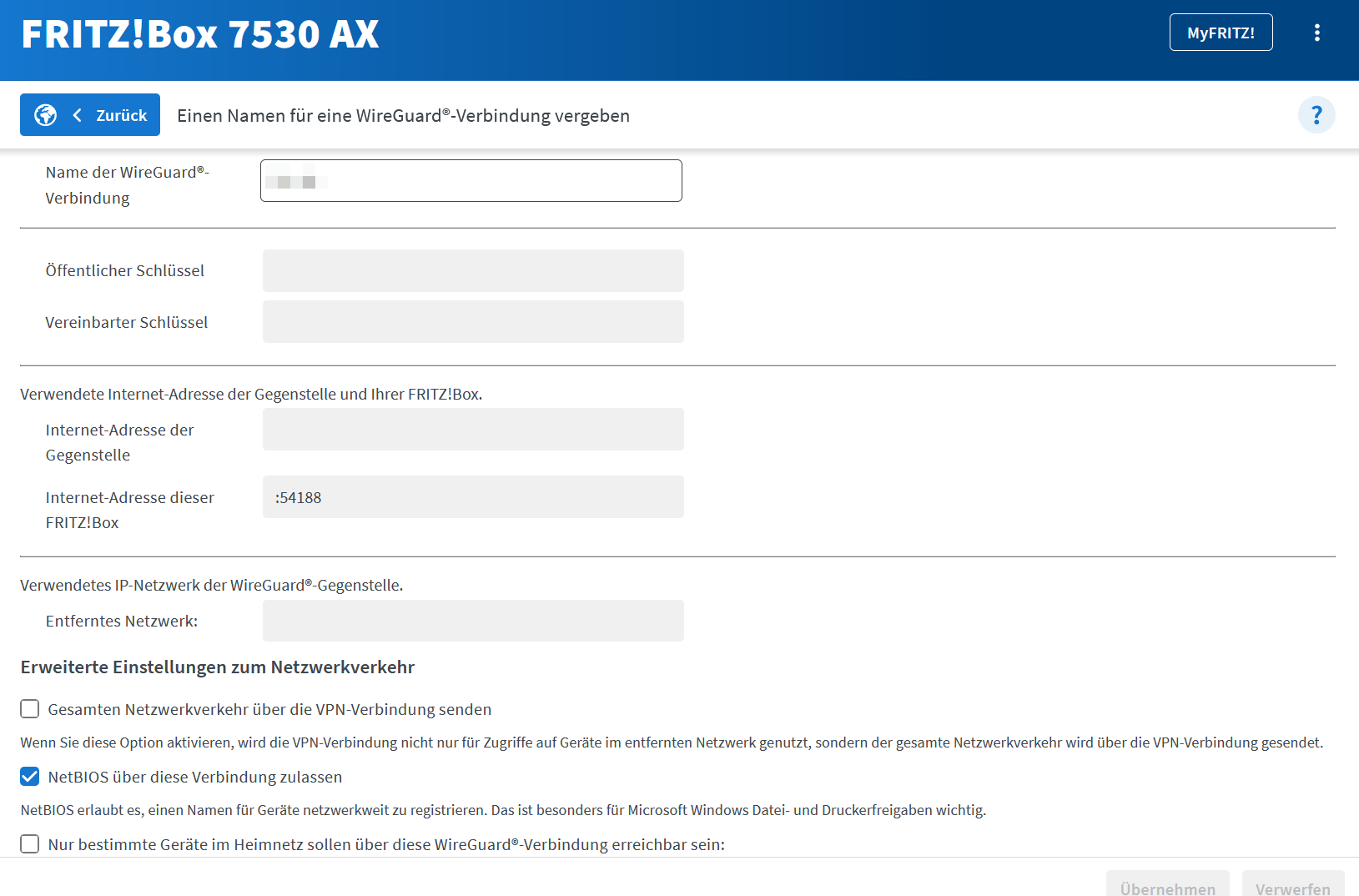Image resolution: width=1359 pixels, height=896 pixels.
Task: Click label Gesamten Netzwerkverkehr über die VPN-Verbindung senden
Action: tap(269, 709)
